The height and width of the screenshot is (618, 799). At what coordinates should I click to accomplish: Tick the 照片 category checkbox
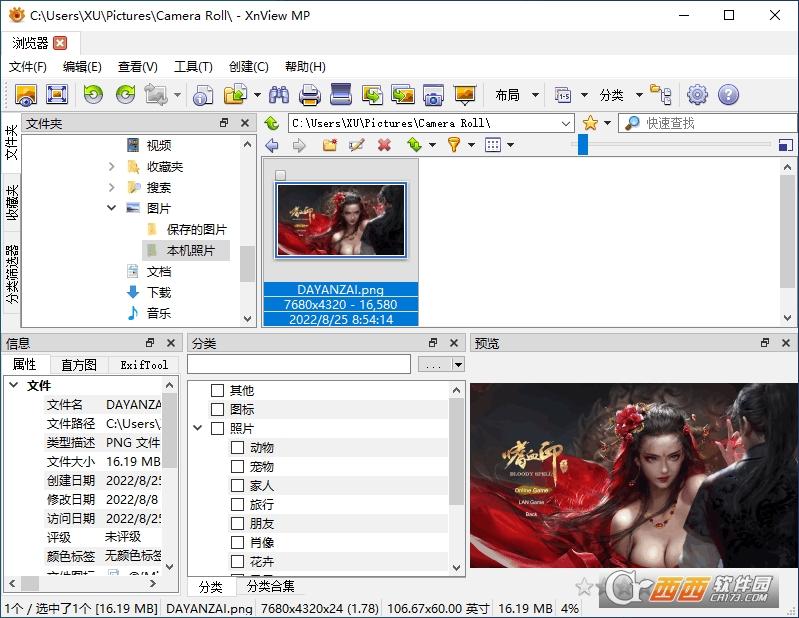[x=218, y=428]
